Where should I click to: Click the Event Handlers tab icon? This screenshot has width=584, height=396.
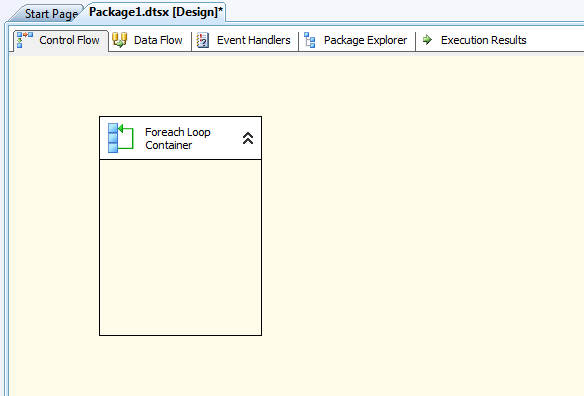click(x=203, y=40)
